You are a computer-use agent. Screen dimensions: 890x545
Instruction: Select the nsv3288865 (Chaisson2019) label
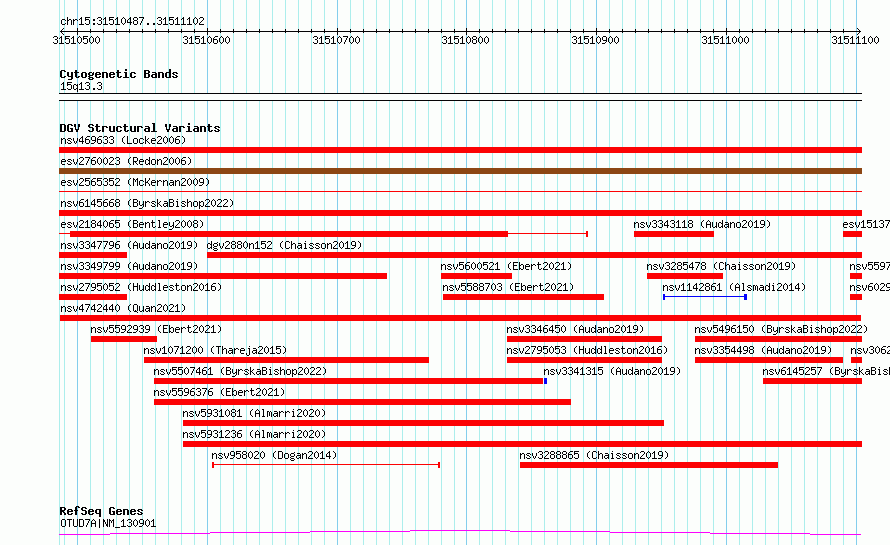pos(594,455)
